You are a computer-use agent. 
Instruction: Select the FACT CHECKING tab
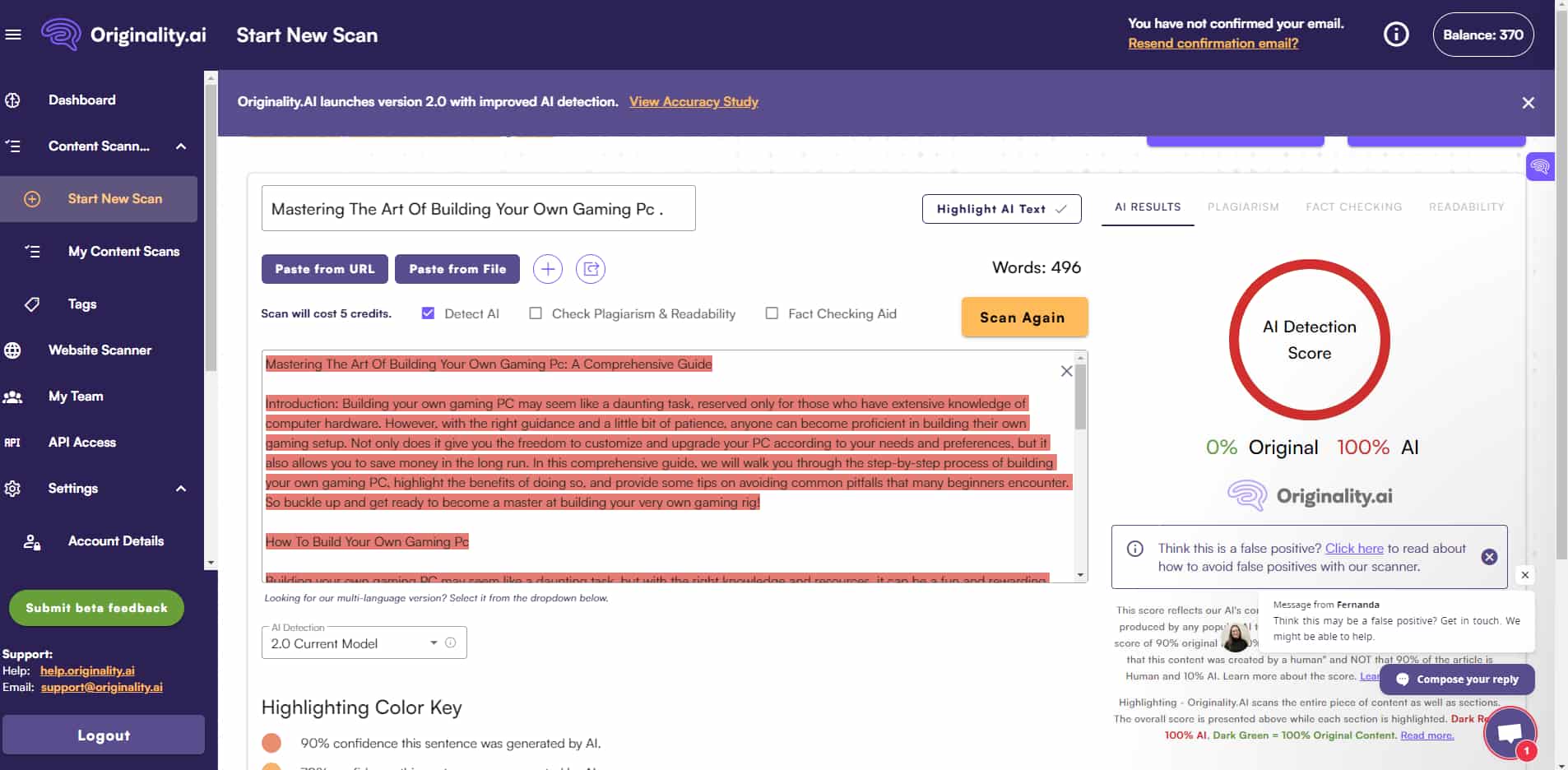coord(1353,206)
